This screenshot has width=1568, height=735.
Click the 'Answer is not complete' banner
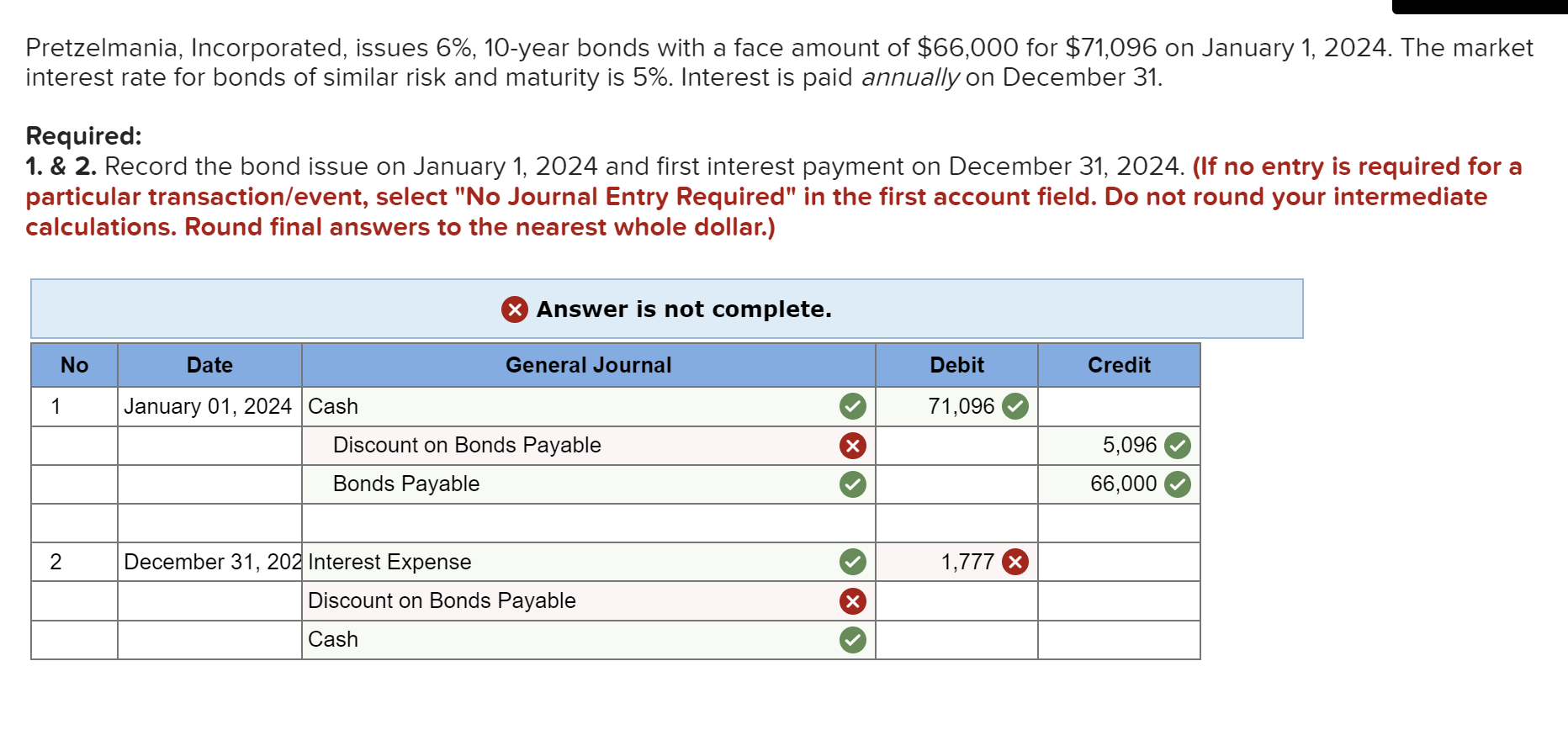tap(666, 309)
